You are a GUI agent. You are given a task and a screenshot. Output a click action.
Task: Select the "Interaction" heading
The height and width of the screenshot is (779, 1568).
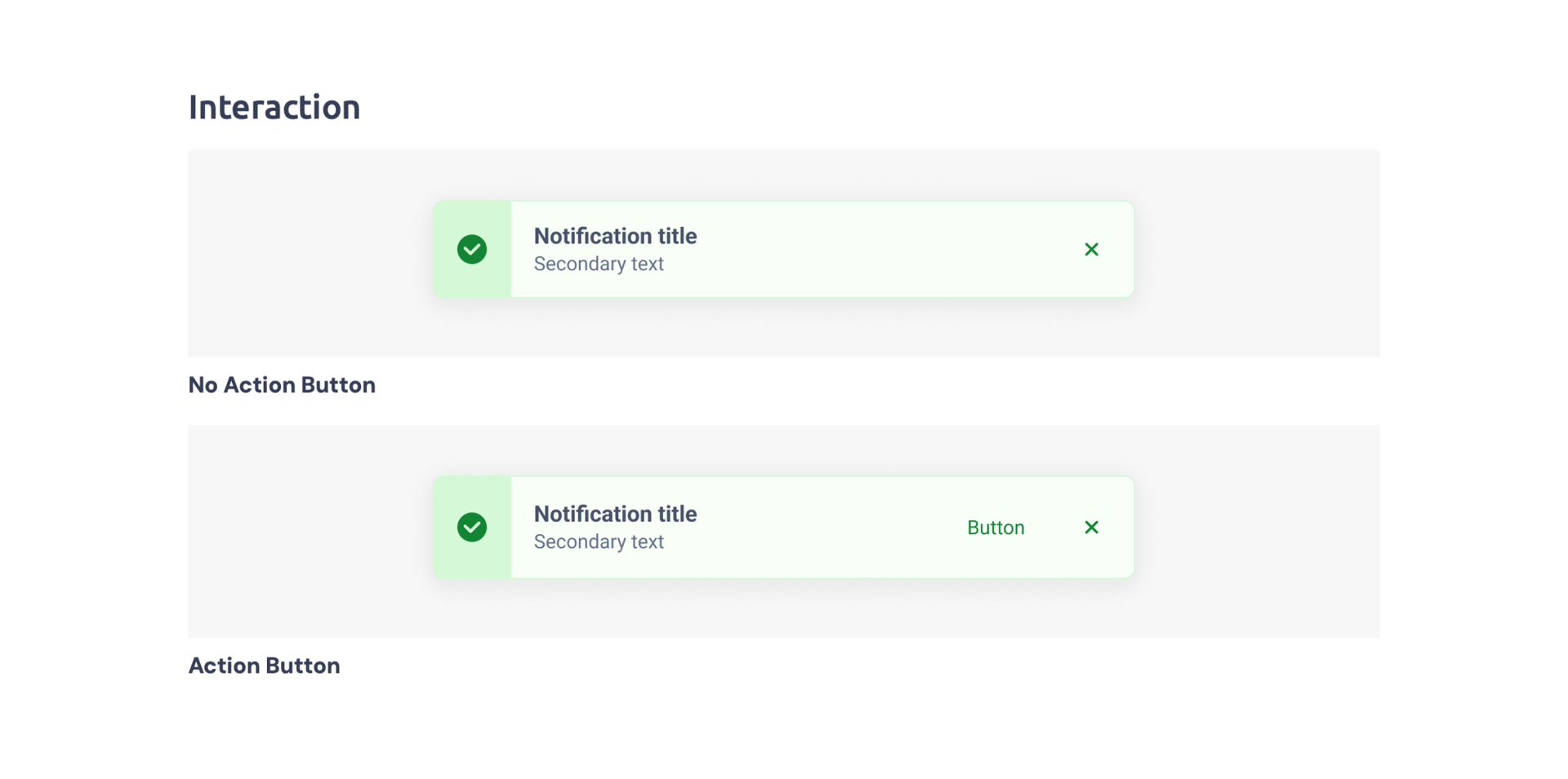pos(274,107)
